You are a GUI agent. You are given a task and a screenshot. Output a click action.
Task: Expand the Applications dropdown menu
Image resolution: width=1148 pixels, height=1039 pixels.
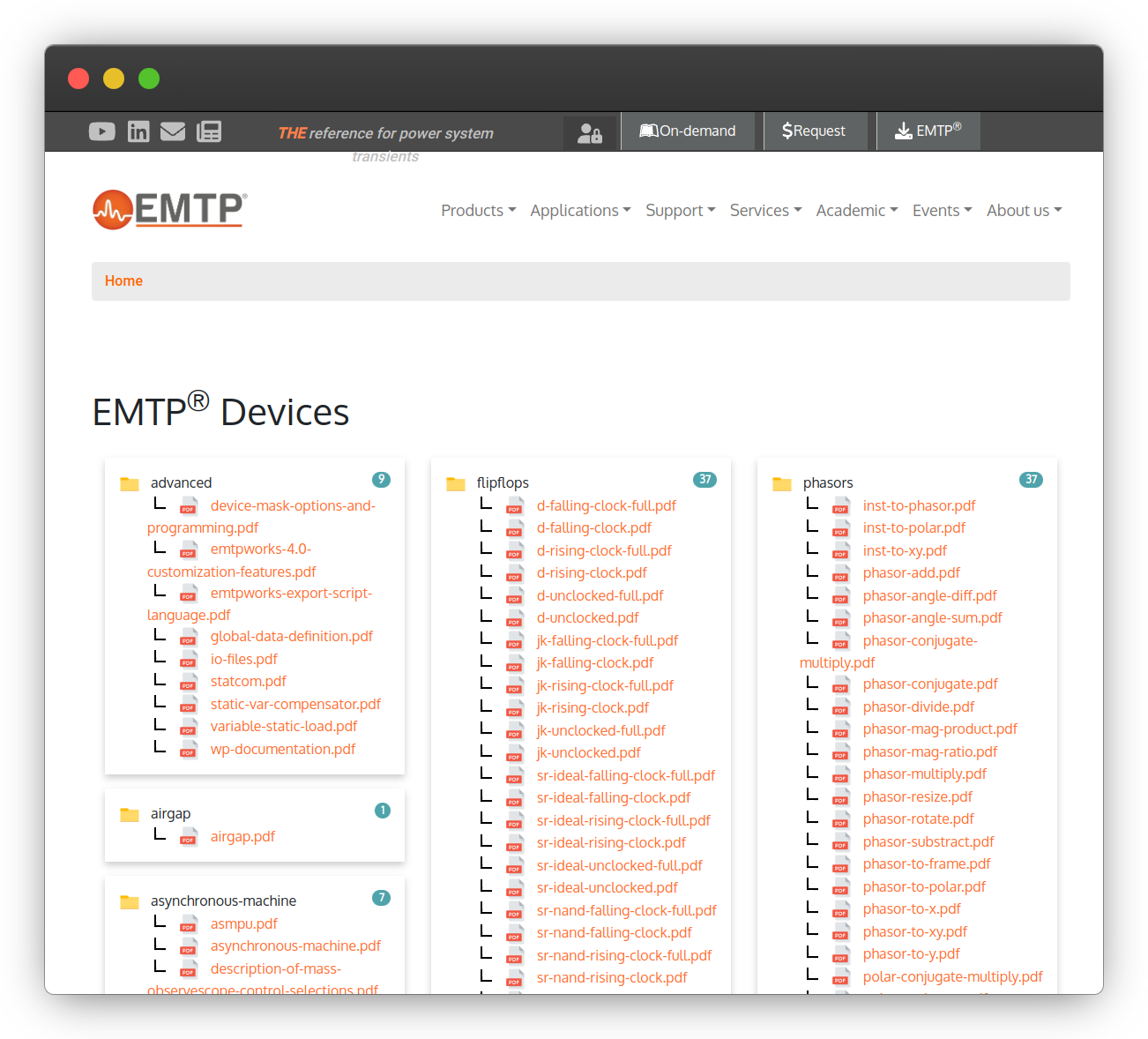(x=580, y=211)
